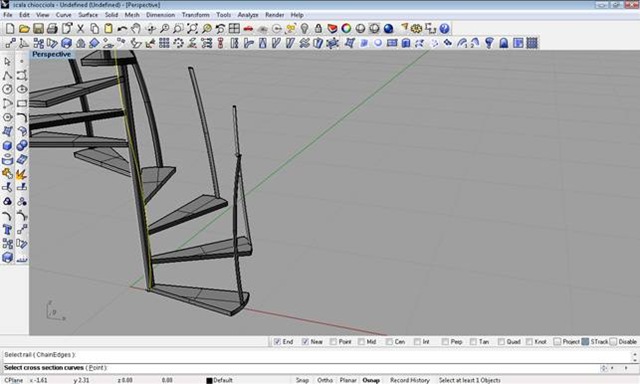640x384 pixels.
Task: Click the light bulb Hide/Show icon
Action: [304, 29]
